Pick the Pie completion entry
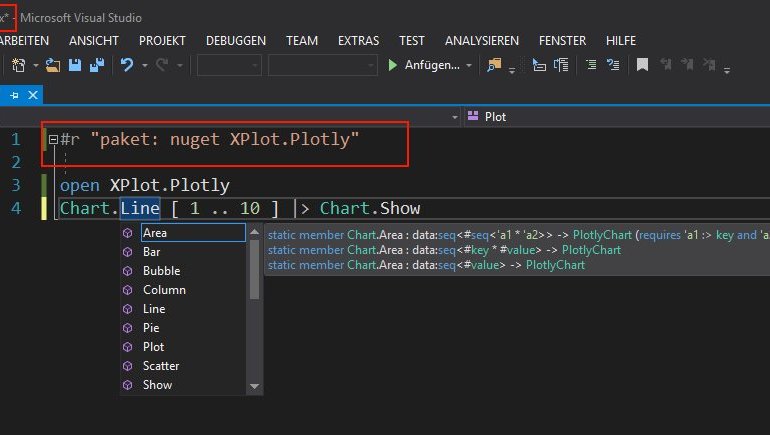 (x=151, y=328)
